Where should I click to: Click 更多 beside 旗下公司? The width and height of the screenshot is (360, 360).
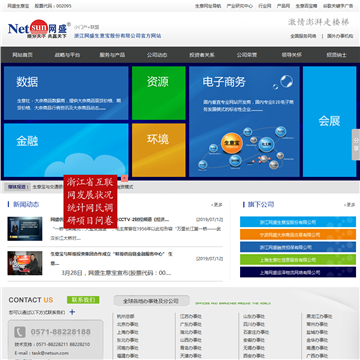pos(350,205)
